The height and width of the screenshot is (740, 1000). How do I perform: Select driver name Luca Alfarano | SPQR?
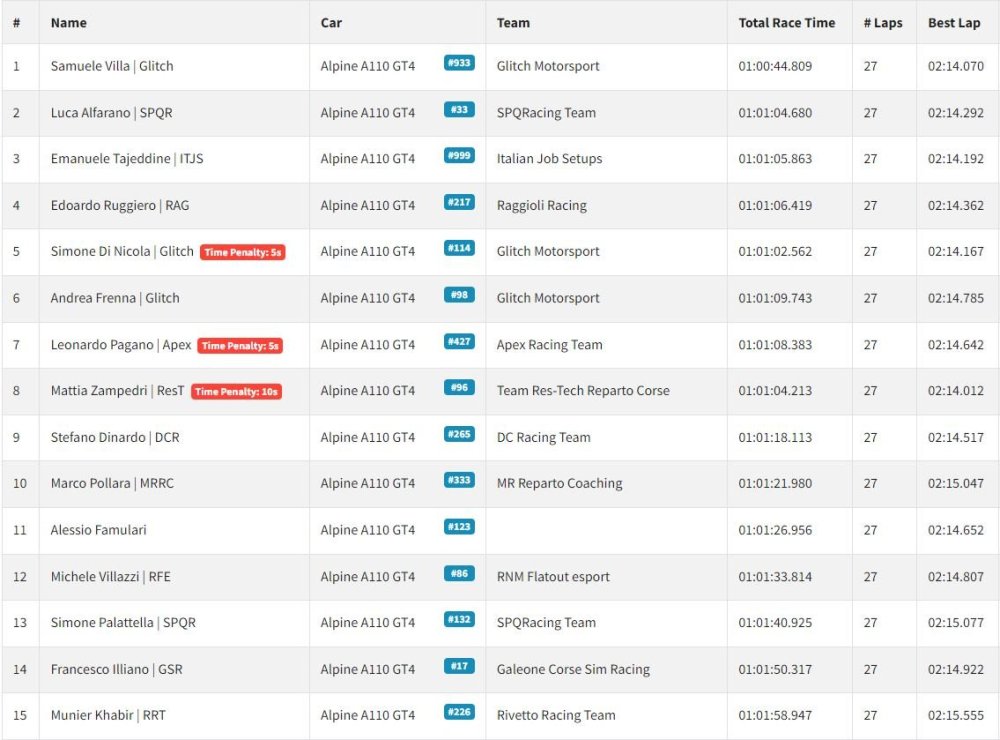pos(112,113)
